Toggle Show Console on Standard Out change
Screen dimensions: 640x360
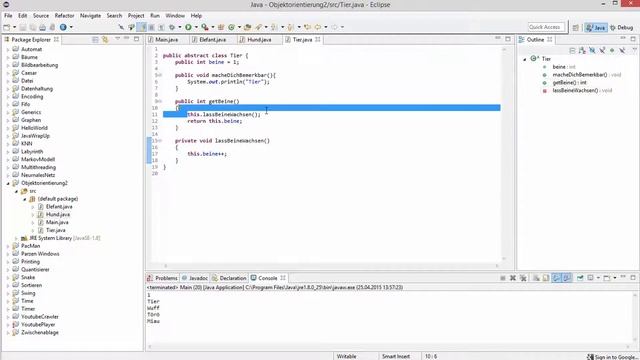(556, 278)
